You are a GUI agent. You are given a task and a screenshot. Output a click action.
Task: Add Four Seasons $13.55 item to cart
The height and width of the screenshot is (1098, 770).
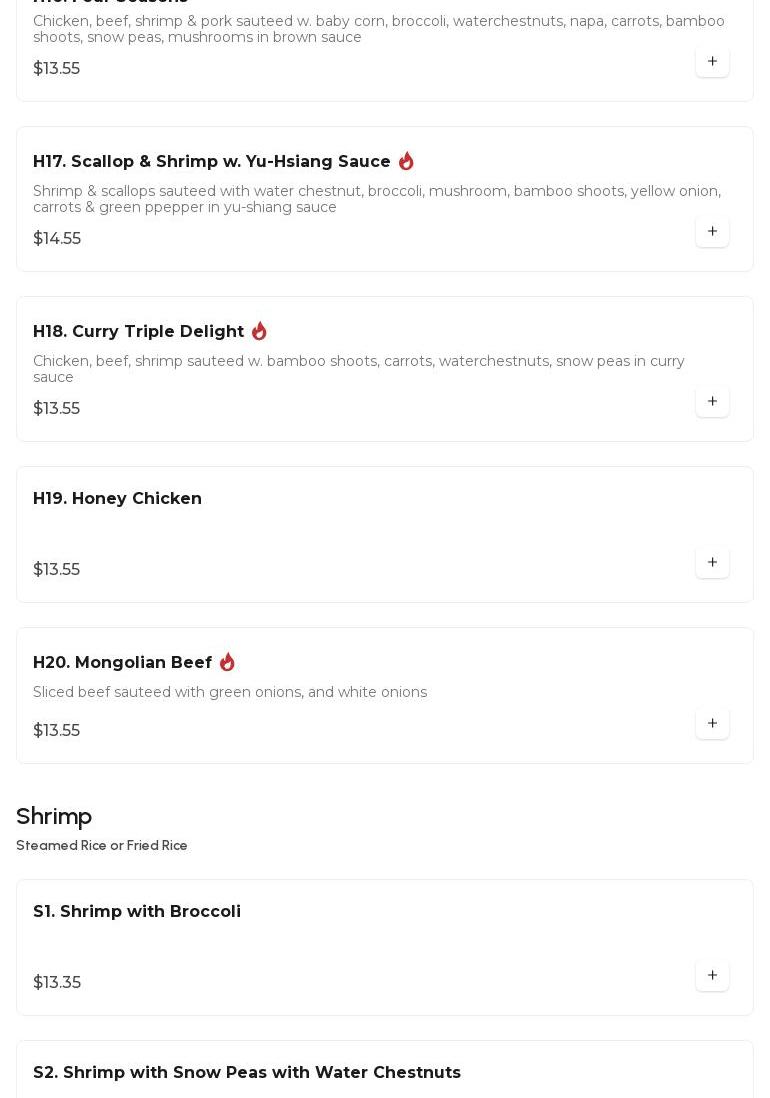pos(712,62)
